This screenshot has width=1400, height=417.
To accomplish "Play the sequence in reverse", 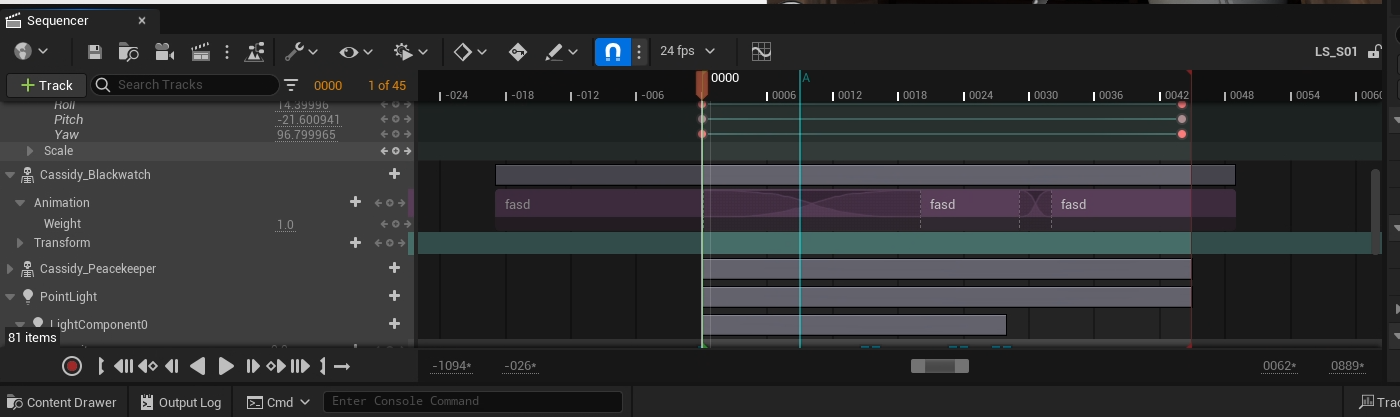I will [198, 366].
